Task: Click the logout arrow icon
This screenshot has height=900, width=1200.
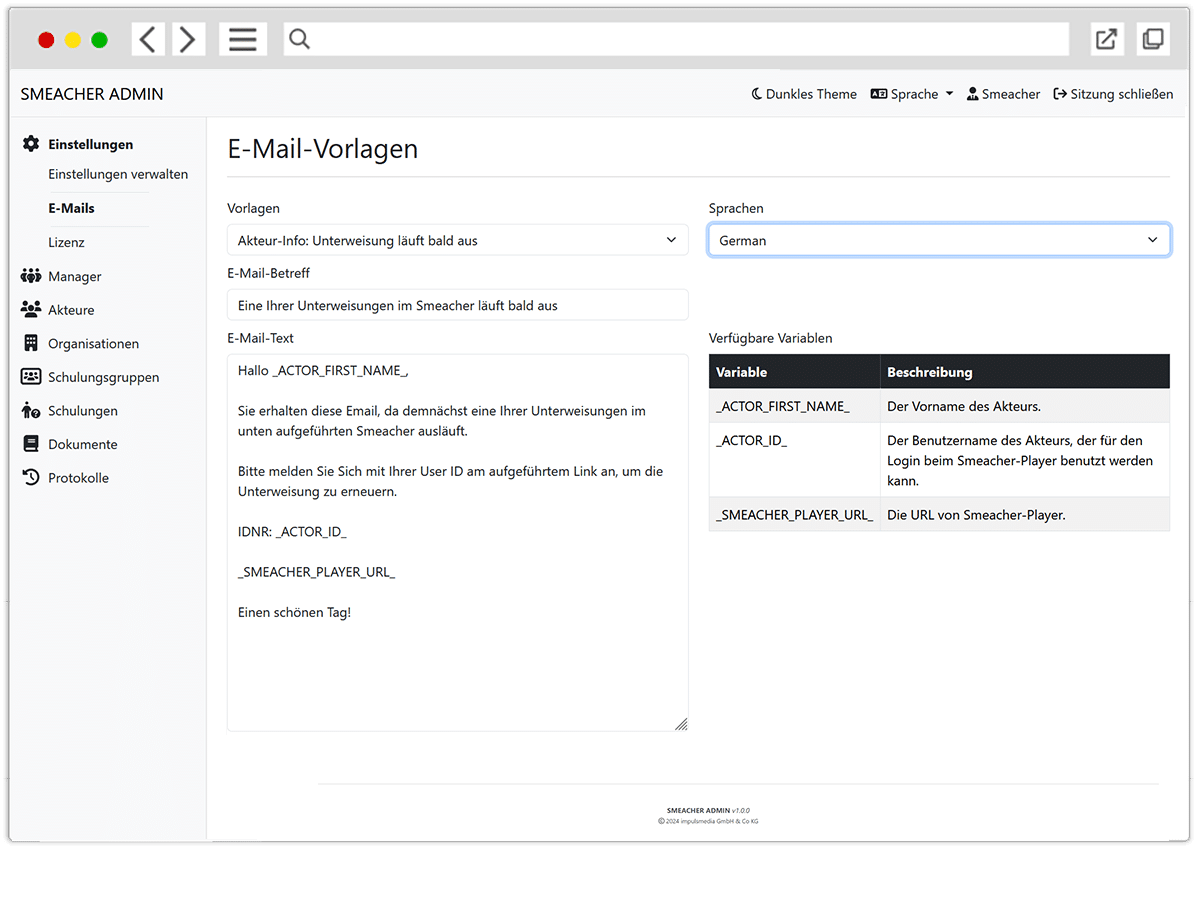Action: [1060, 94]
